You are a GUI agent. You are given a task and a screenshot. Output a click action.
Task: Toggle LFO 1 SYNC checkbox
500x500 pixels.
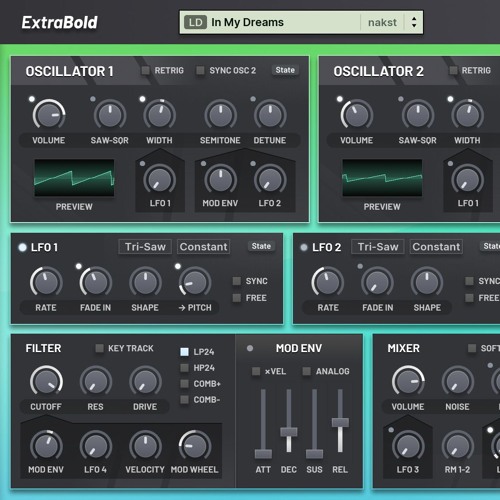237,281
